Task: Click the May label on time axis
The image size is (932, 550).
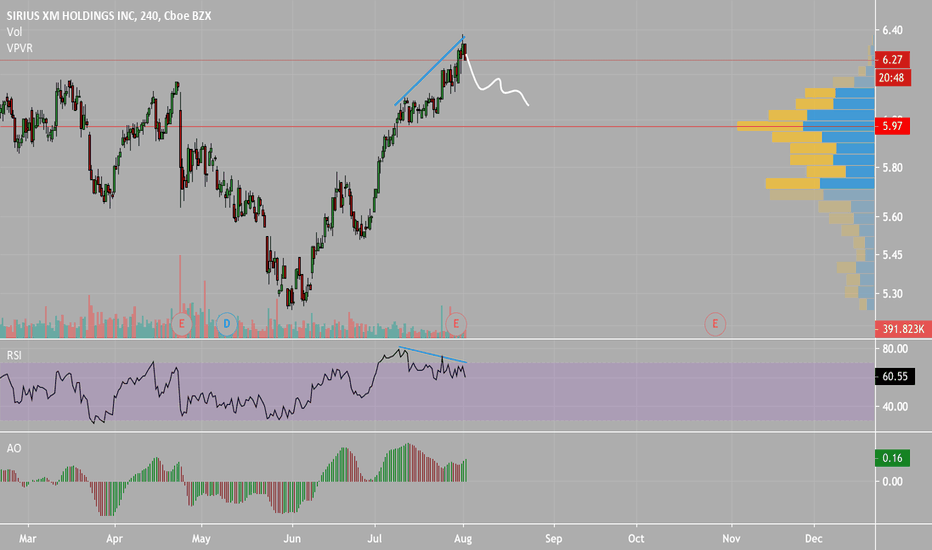Action: 201,539
